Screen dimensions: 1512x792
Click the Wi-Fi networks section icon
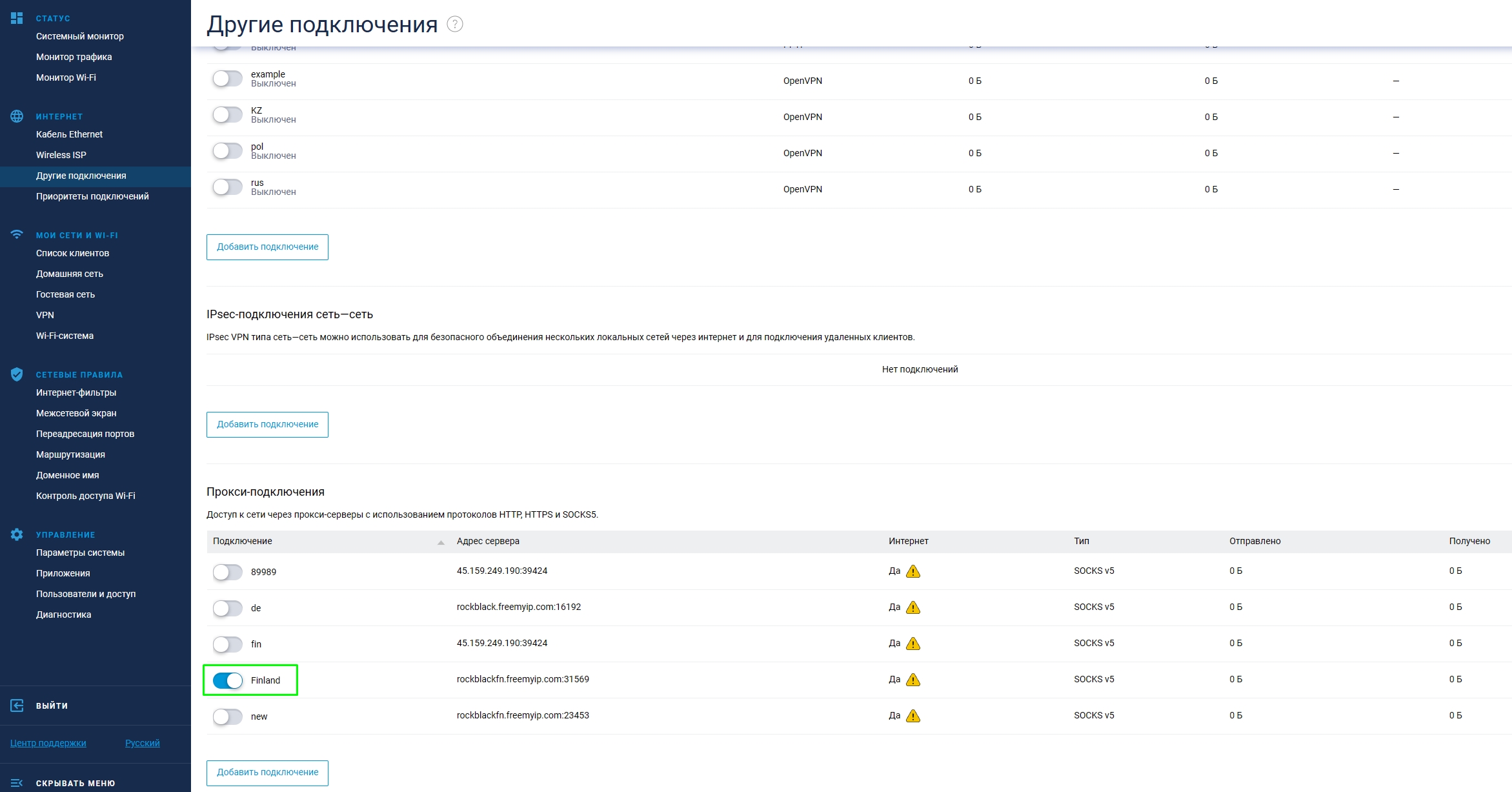(x=17, y=235)
